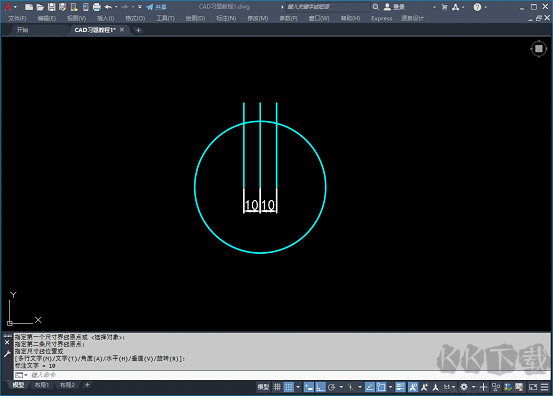The width and height of the screenshot is (553, 396).
Task: Open a file with the folder icon
Action: [40, 7]
